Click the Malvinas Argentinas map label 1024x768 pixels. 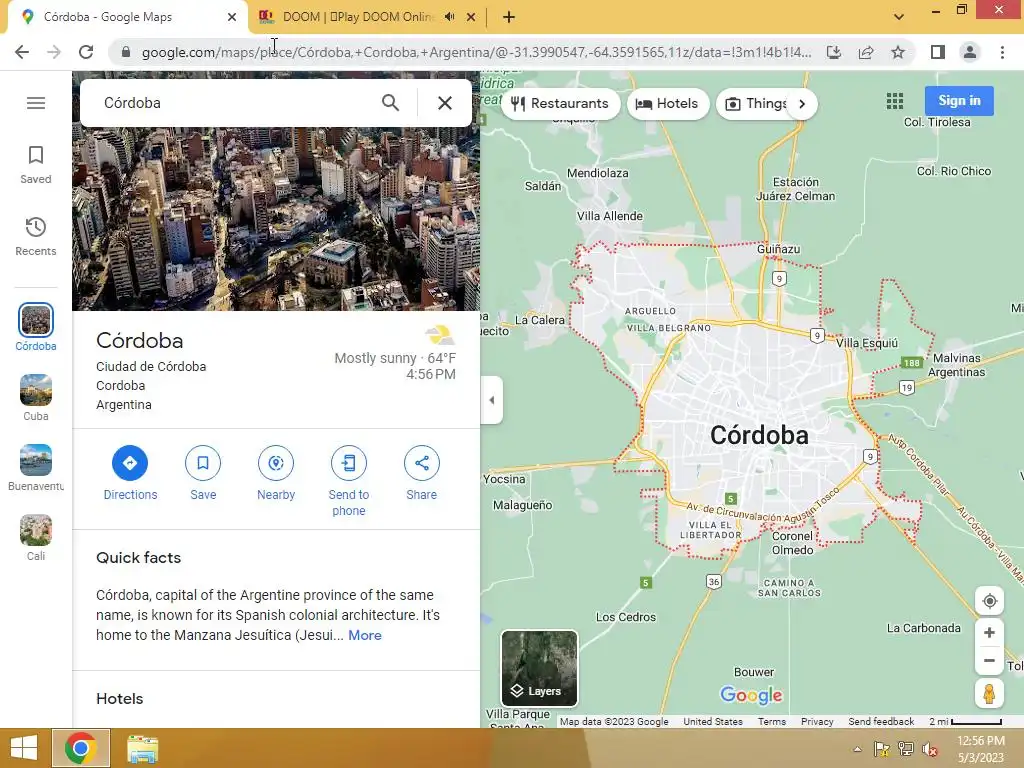point(957,365)
